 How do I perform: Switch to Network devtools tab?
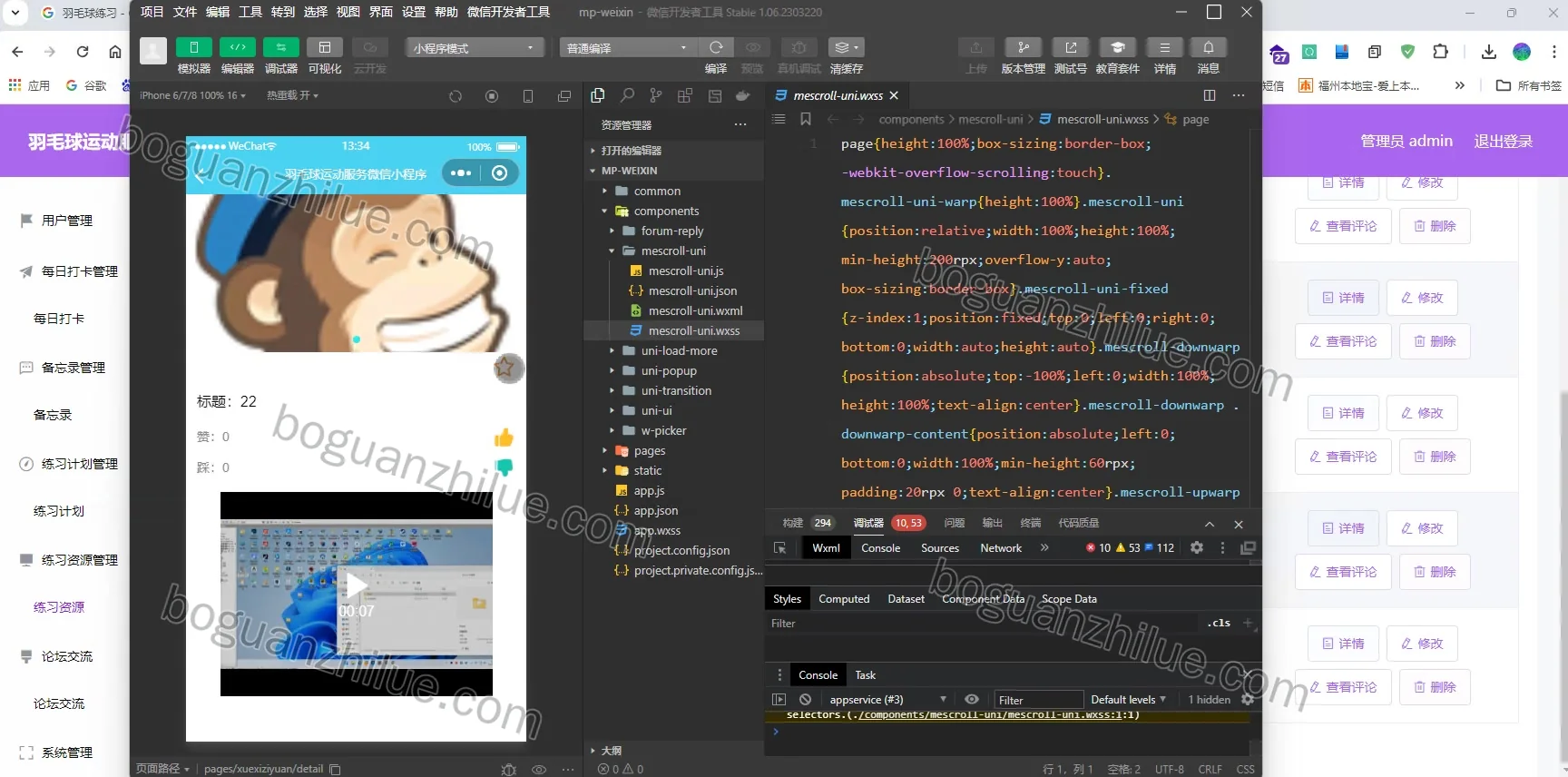(1001, 548)
